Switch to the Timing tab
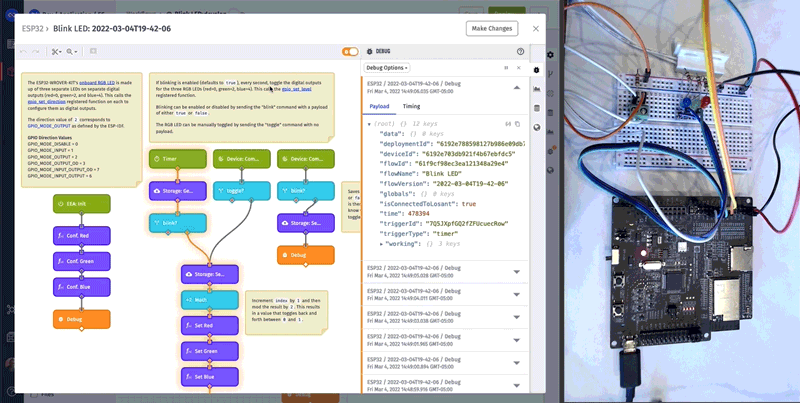 pos(411,106)
